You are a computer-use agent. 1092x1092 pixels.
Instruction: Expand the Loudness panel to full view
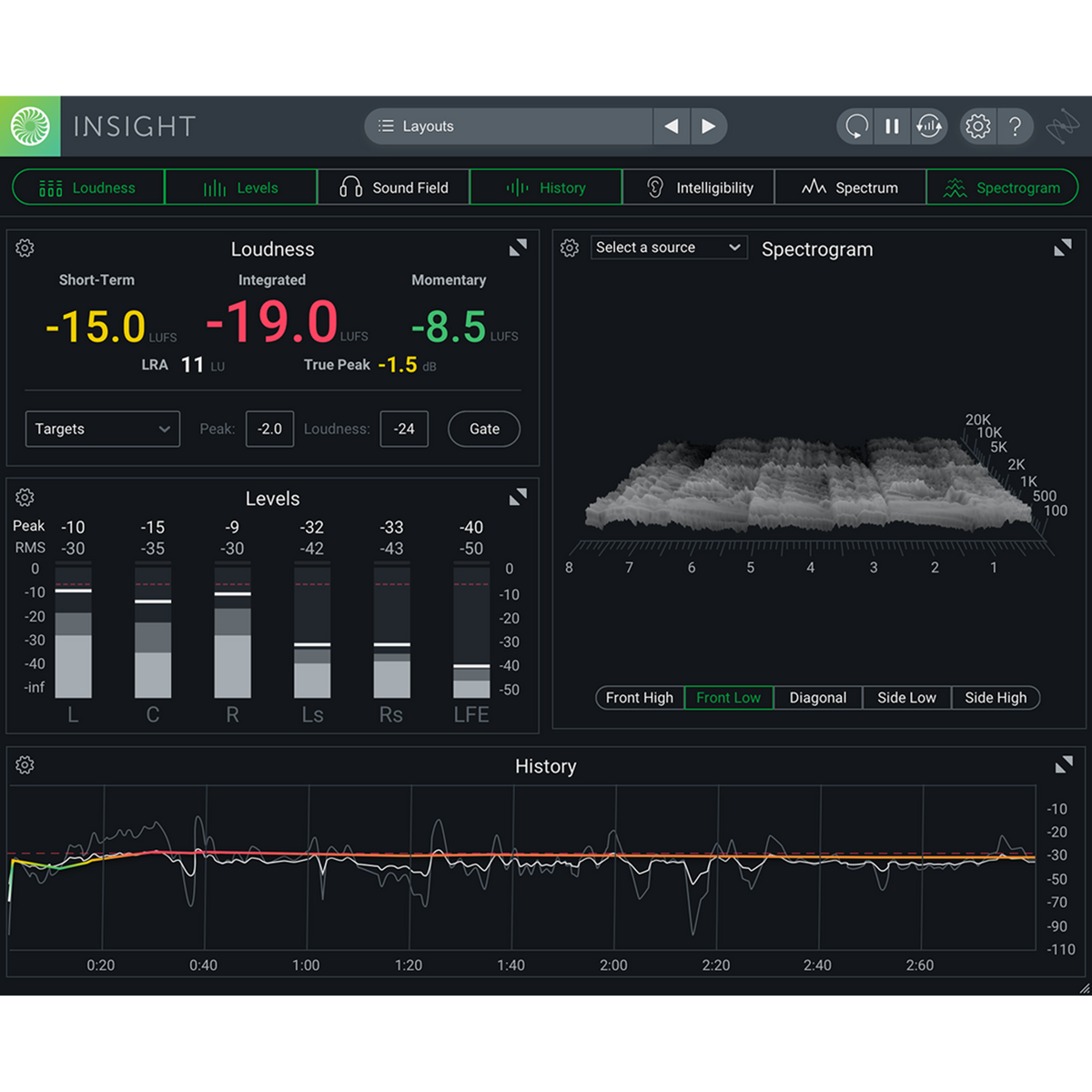[518, 248]
